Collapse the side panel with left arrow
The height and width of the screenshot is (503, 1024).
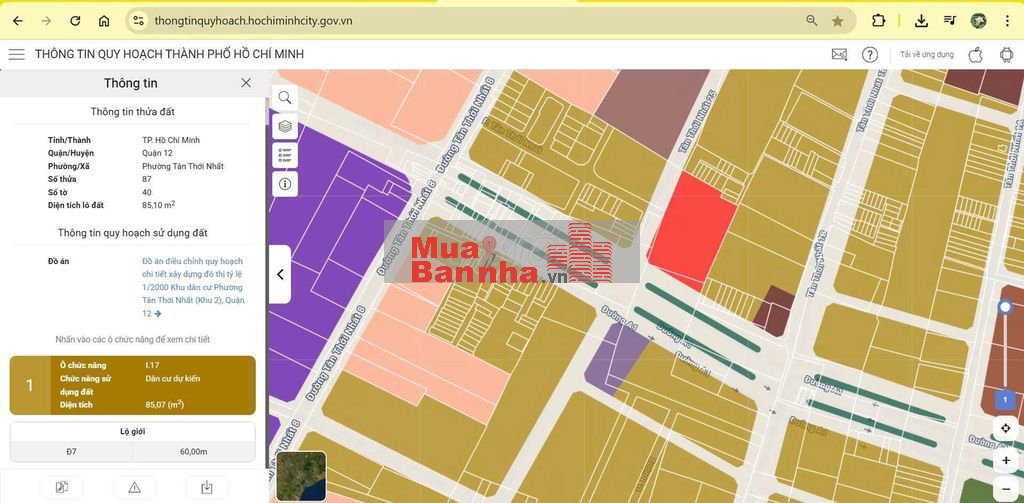coord(280,274)
